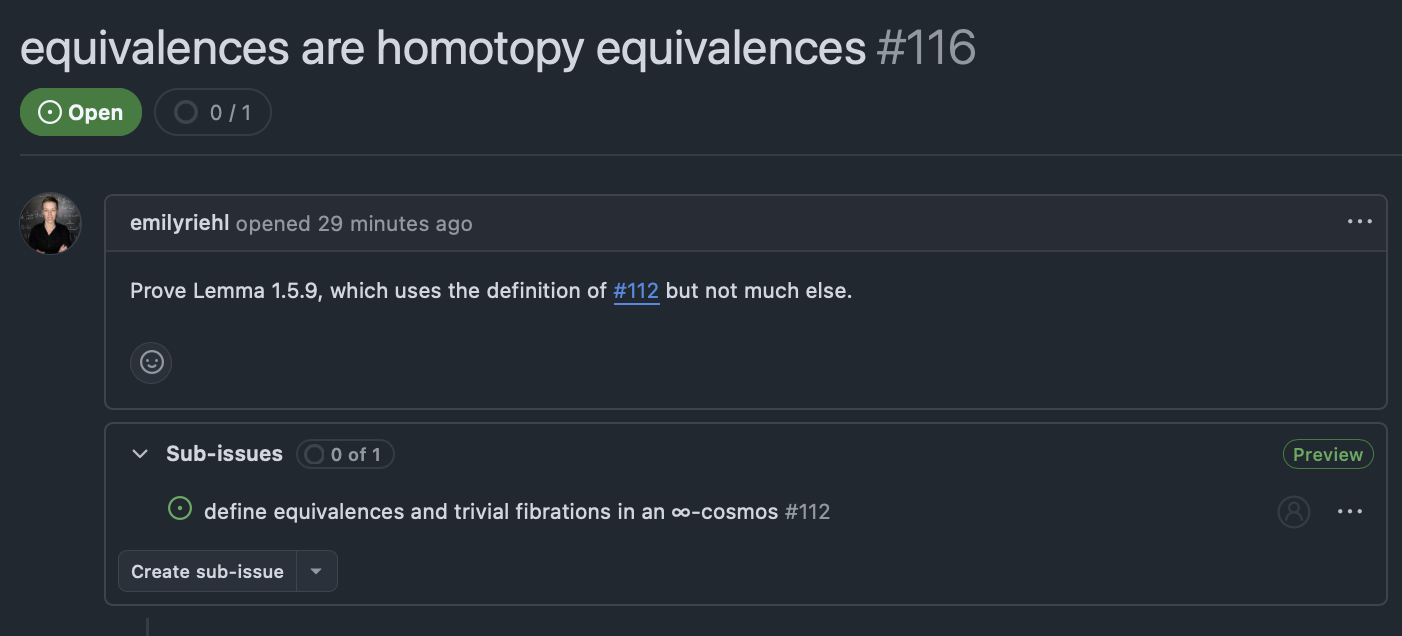Collapse the Sub-issues section chevron
Screen dimensions: 1402x636
pos(139,454)
